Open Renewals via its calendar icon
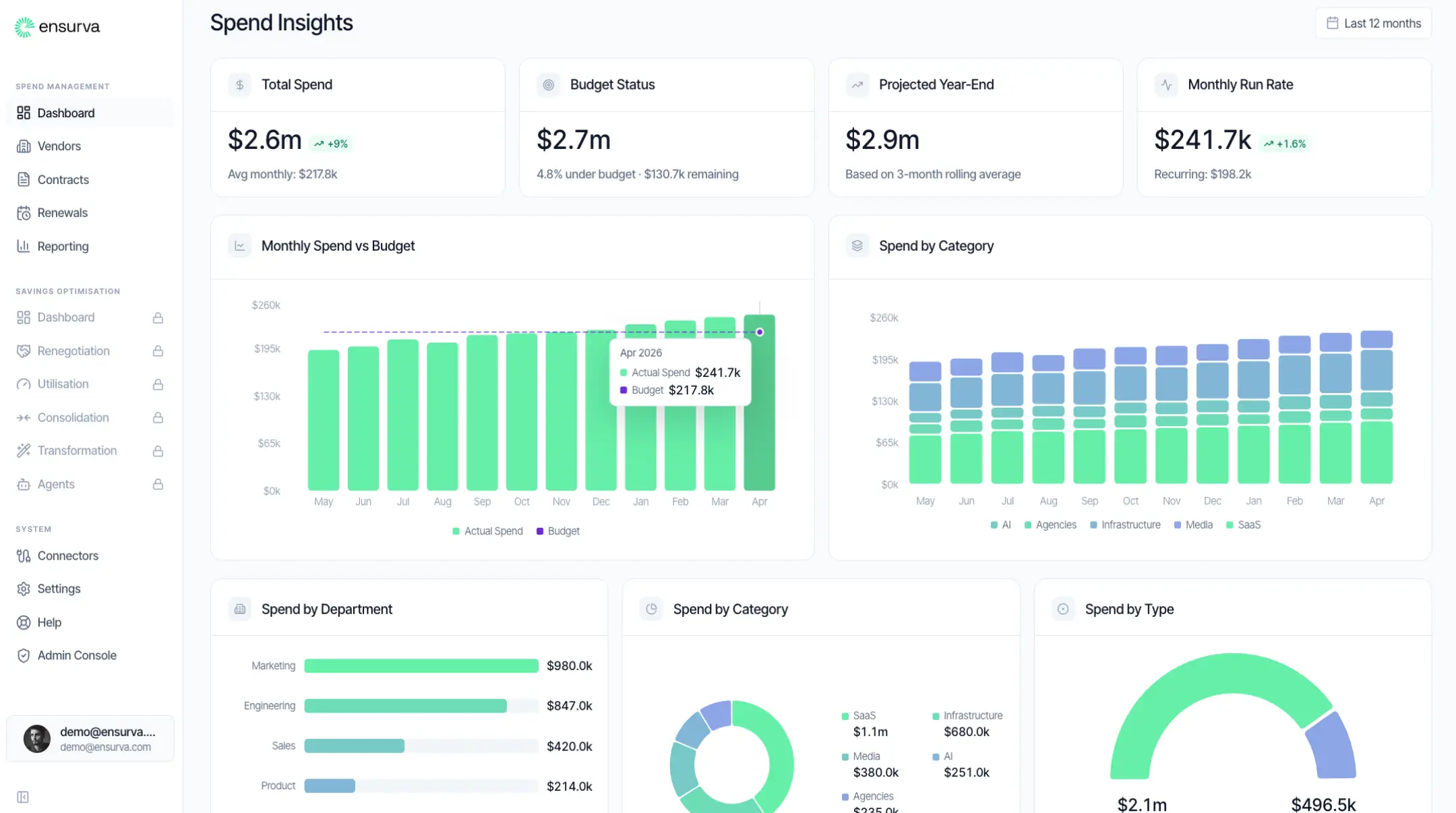 pos(24,212)
